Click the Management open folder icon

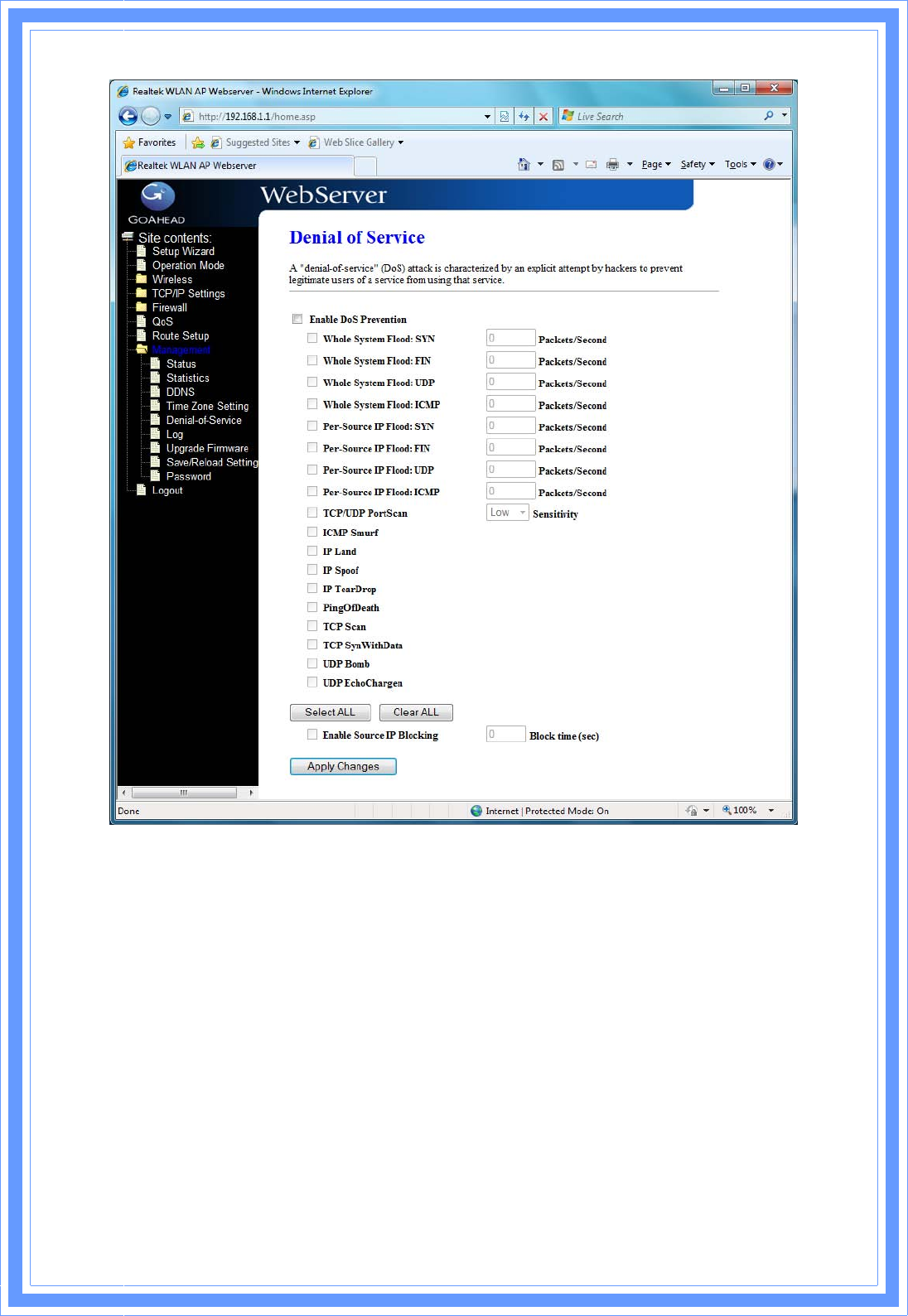[142, 349]
